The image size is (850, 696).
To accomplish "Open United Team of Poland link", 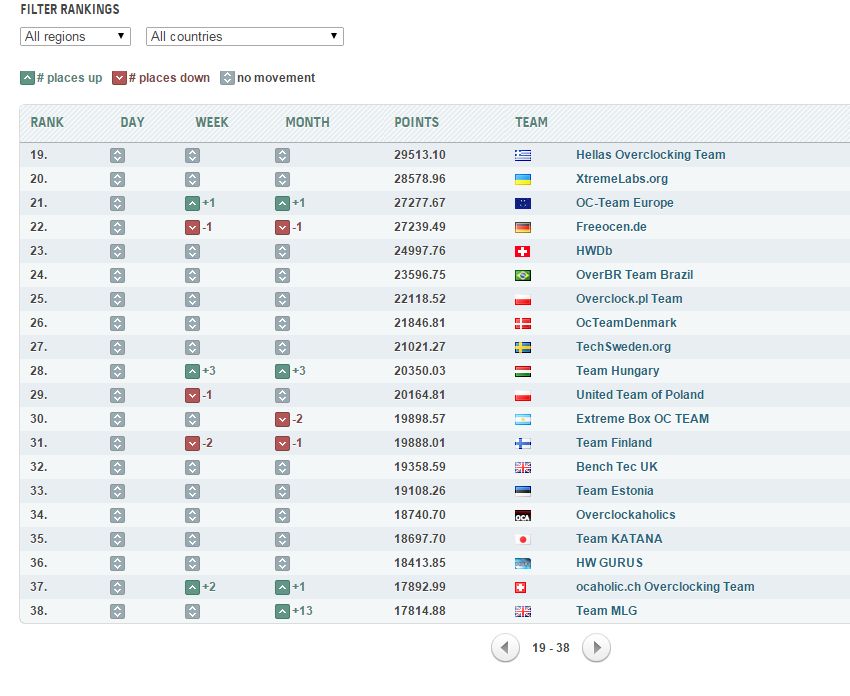I will pyautogui.click(x=640, y=395).
